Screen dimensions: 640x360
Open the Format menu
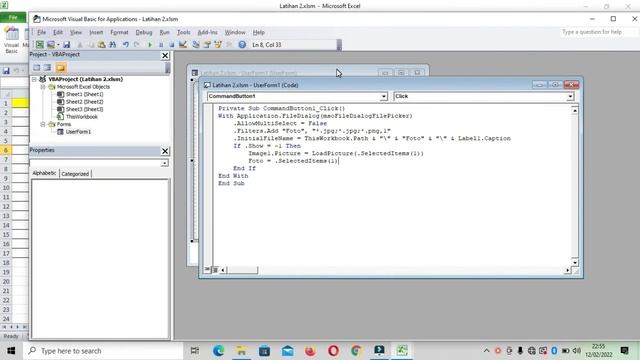click(x=119, y=32)
